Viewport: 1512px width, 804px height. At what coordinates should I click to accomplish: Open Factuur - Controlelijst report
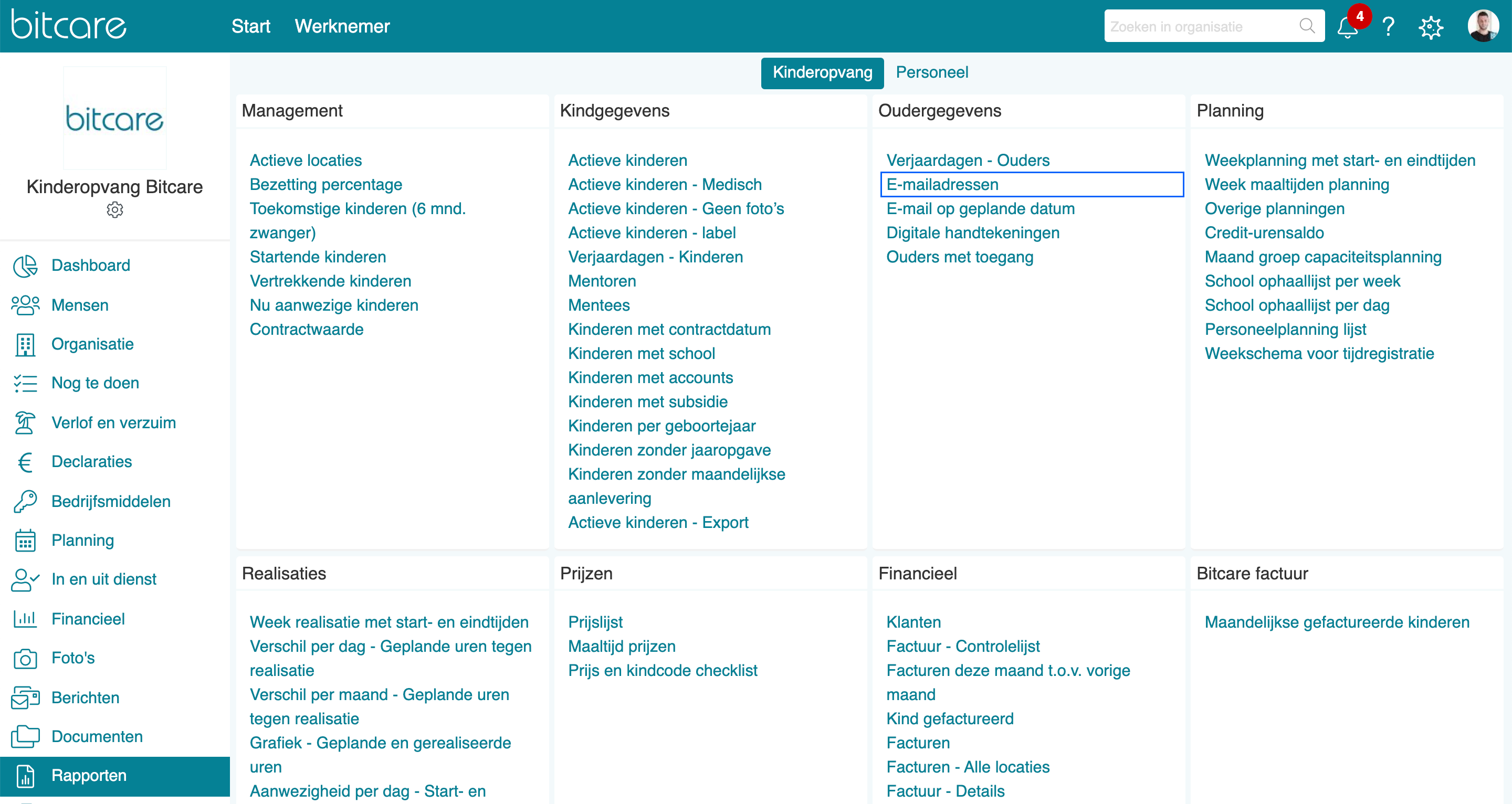(x=963, y=646)
